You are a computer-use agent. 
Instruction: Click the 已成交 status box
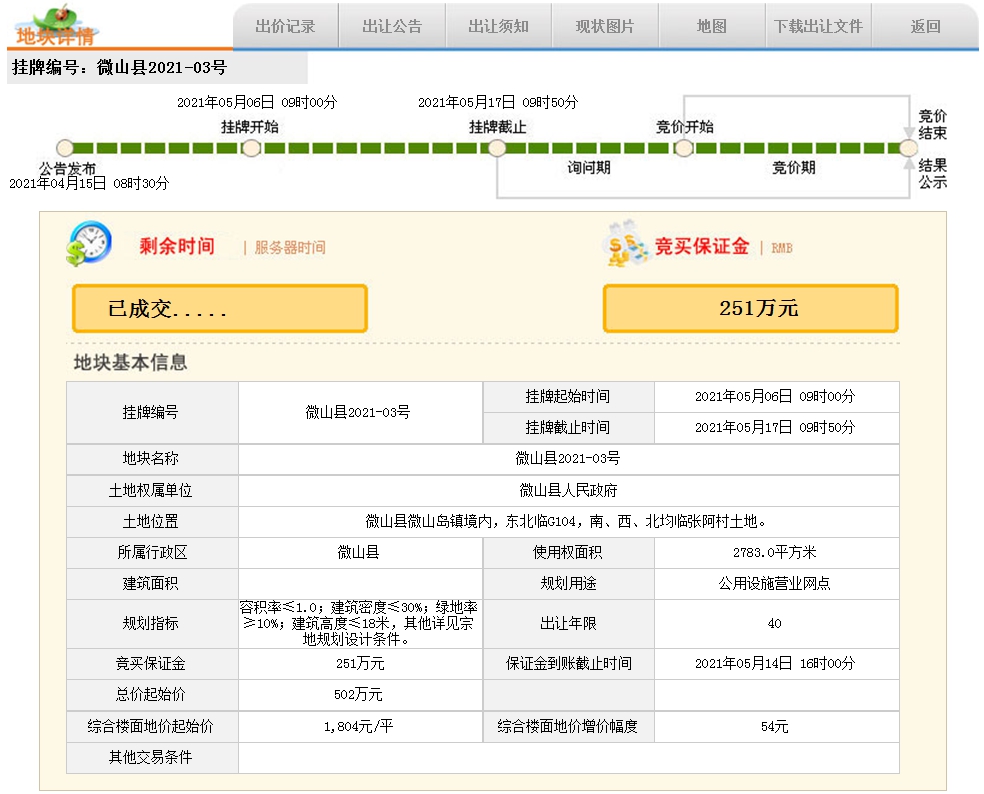point(220,308)
